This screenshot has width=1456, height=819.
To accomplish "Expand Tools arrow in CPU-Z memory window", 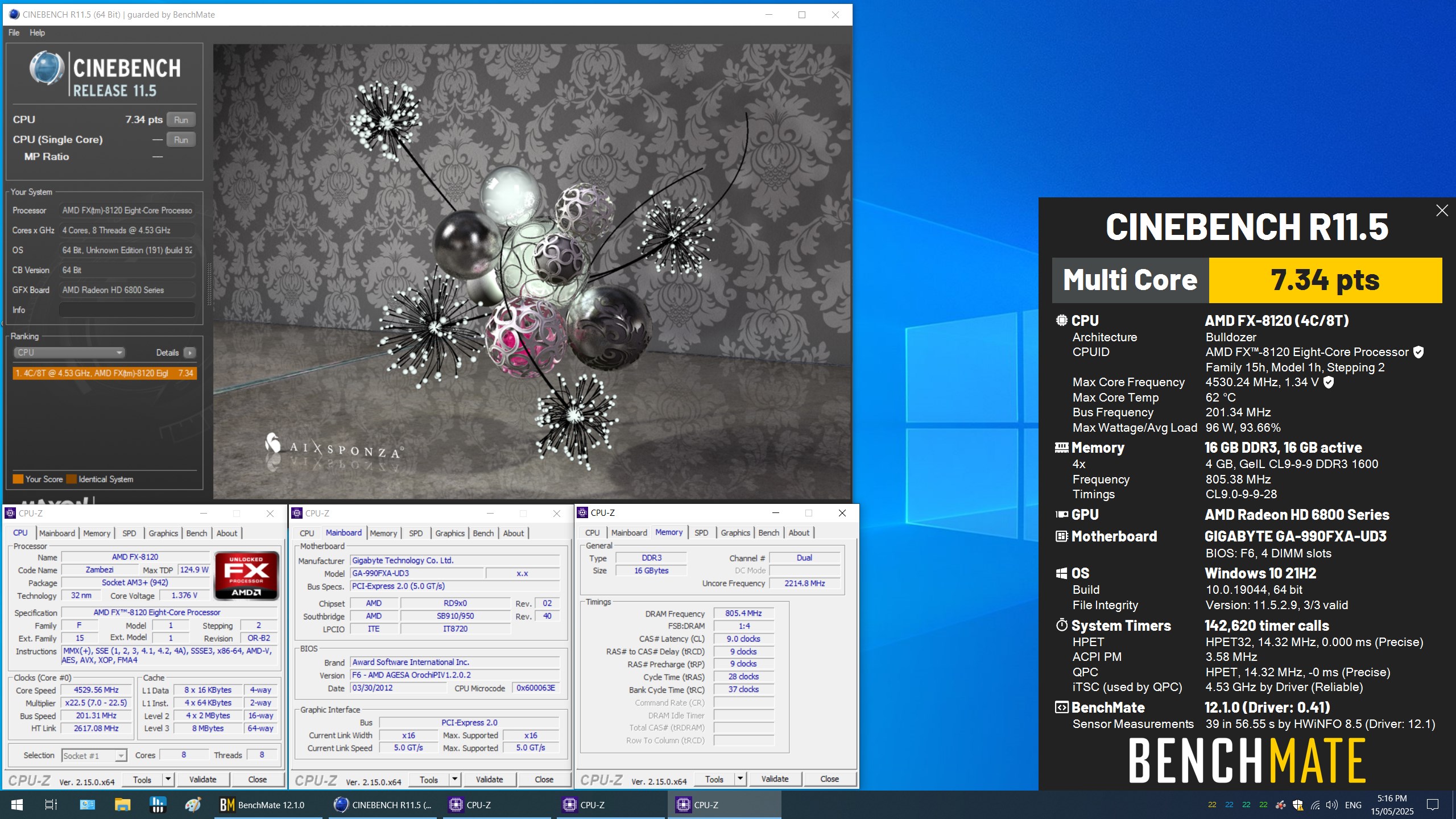I will [x=740, y=779].
